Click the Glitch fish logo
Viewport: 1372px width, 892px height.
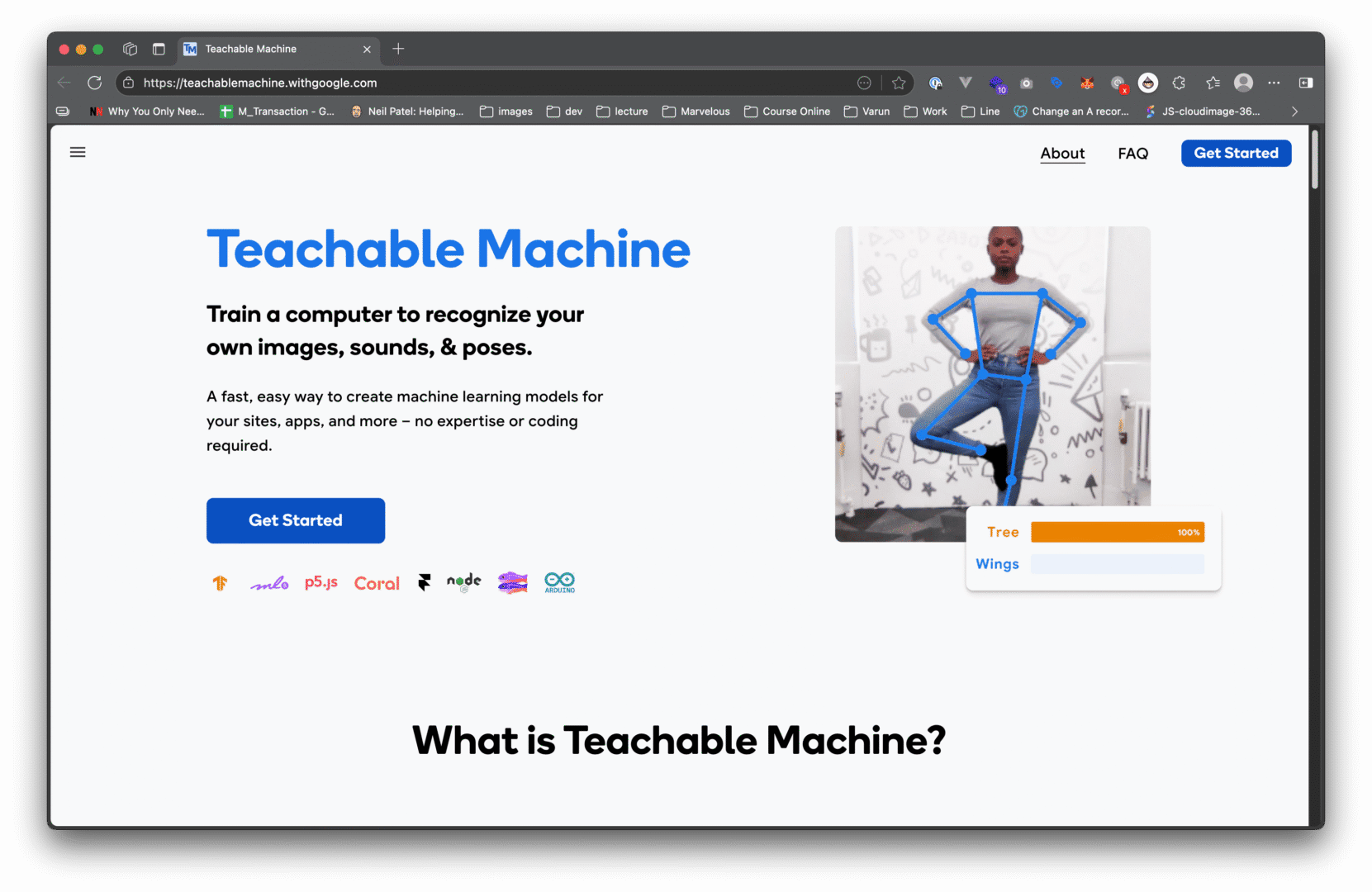tap(512, 583)
